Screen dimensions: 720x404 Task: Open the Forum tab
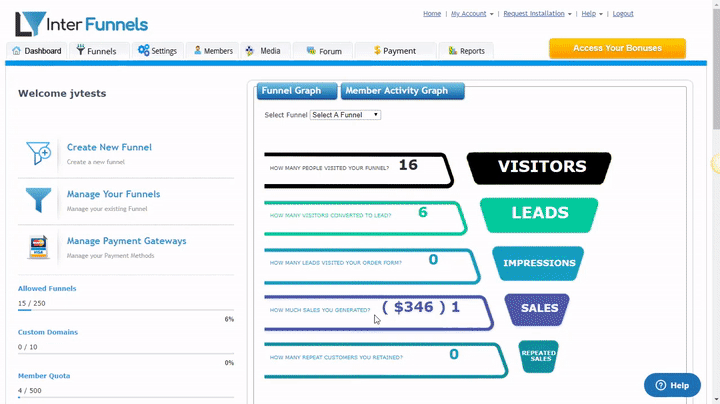coord(324,51)
